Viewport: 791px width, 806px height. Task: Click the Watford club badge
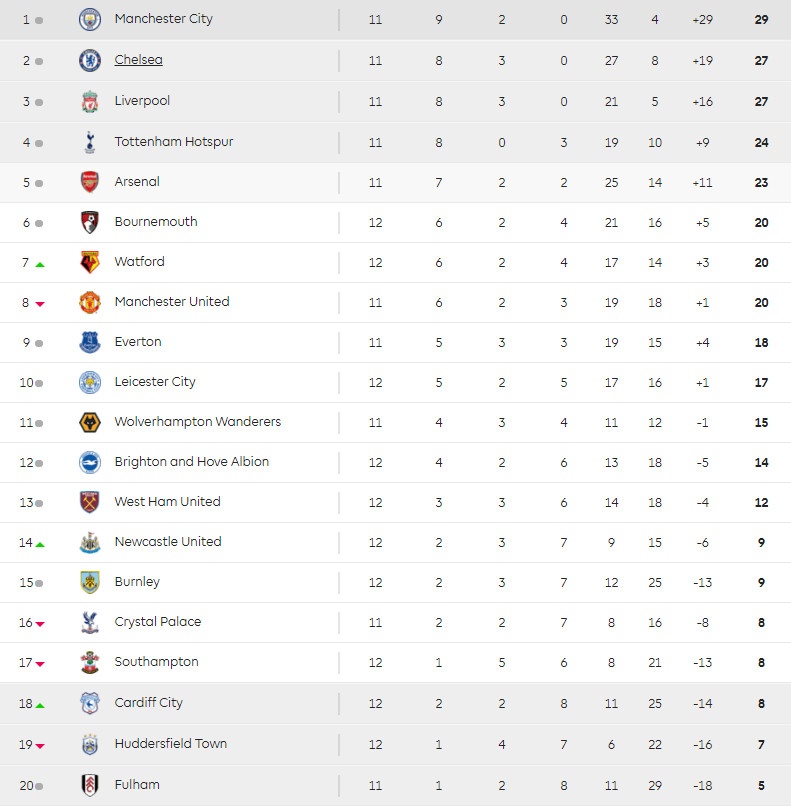click(x=90, y=262)
